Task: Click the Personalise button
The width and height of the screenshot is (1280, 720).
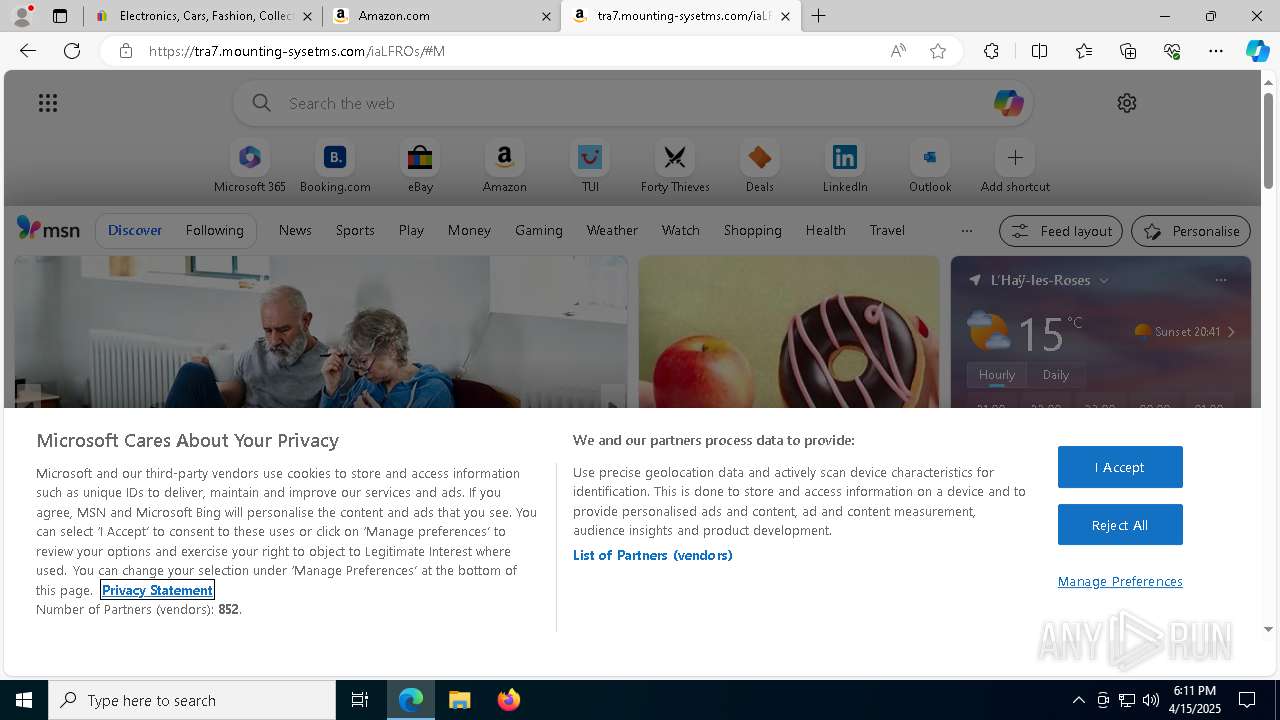Action: tap(1191, 231)
